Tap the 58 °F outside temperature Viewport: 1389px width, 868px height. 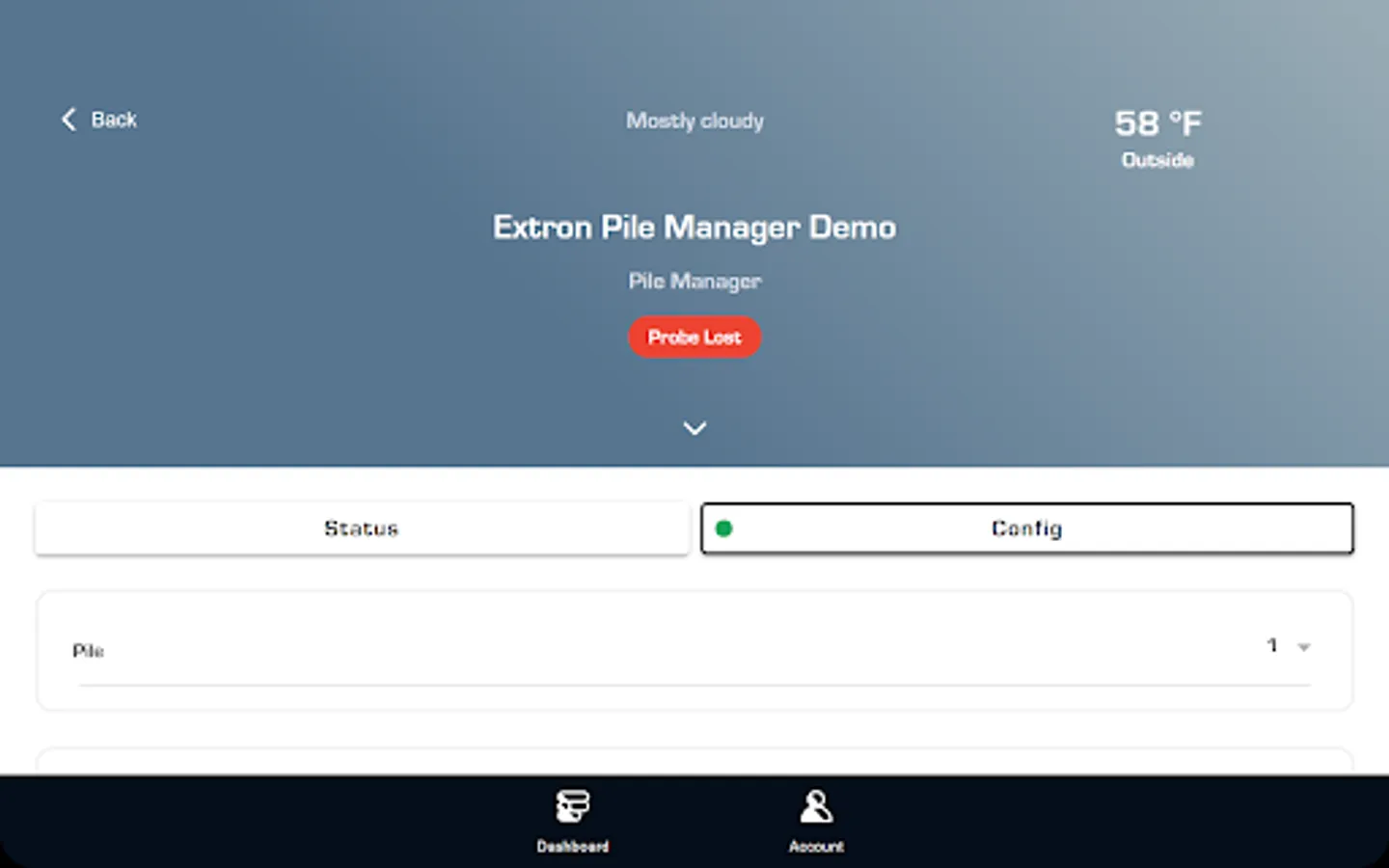point(1157,123)
